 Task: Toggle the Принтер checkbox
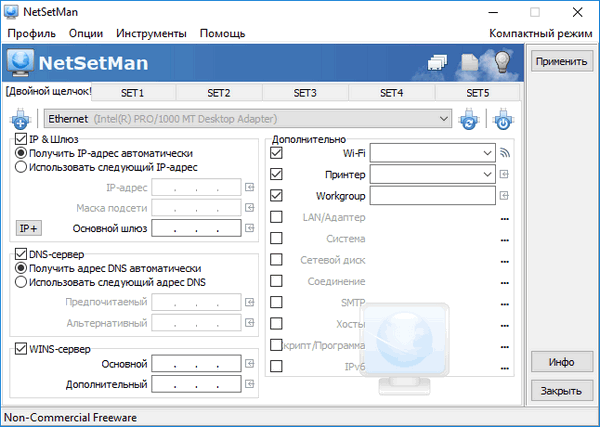[276, 174]
